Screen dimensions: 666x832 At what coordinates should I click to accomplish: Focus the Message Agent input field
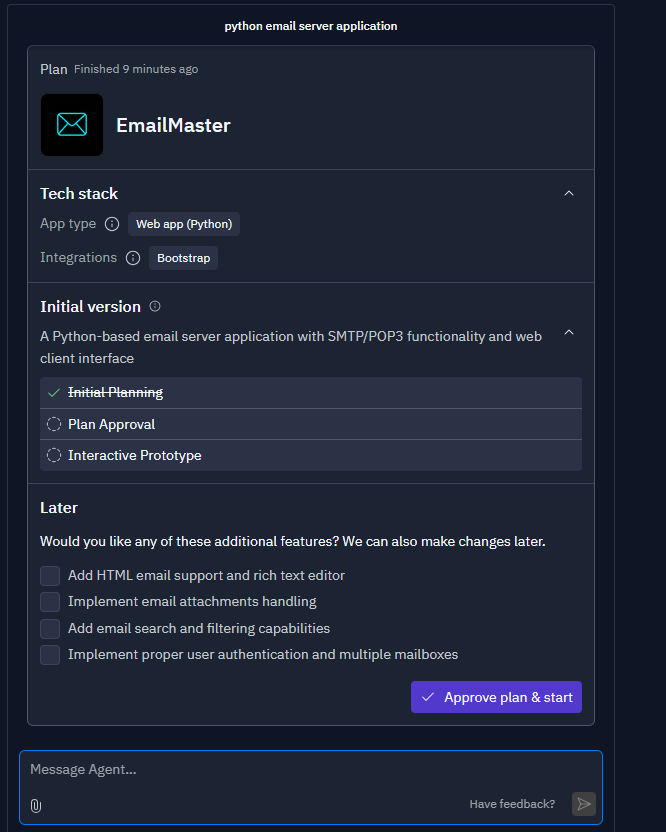point(290,770)
